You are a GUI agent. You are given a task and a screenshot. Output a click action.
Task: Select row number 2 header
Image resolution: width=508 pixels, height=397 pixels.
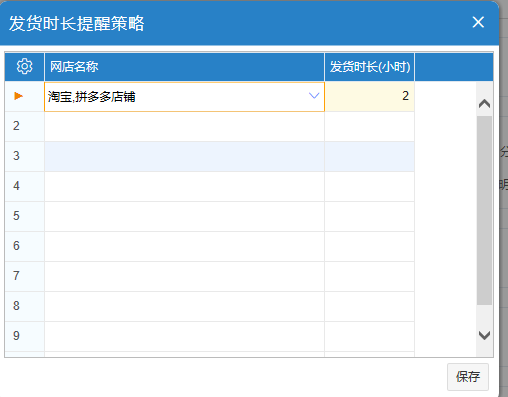[x=24, y=126]
